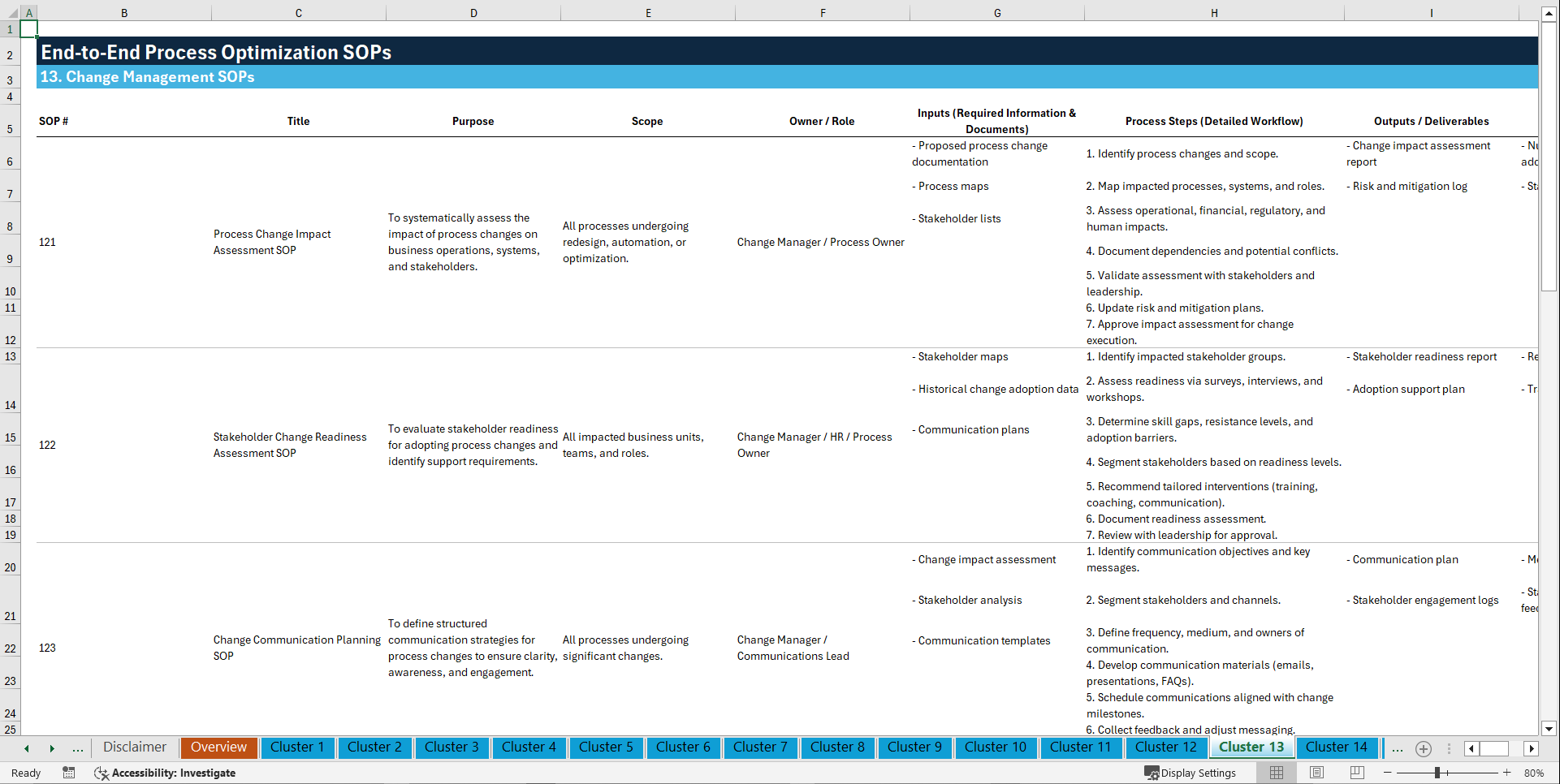Select column F header
Image resolution: width=1560 pixels, height=784 pixels.
click(823, 12)
